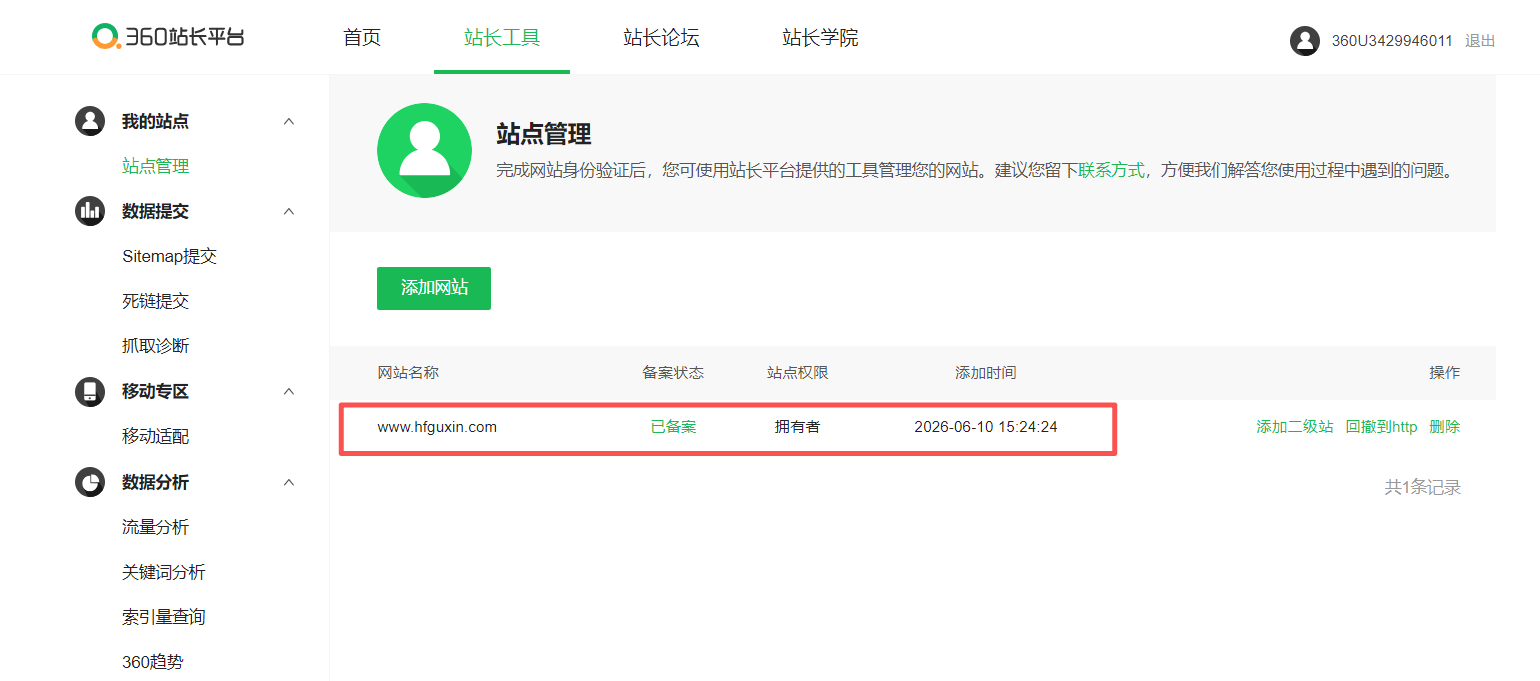Open the 联系方式 link

tap(1111, 170)
